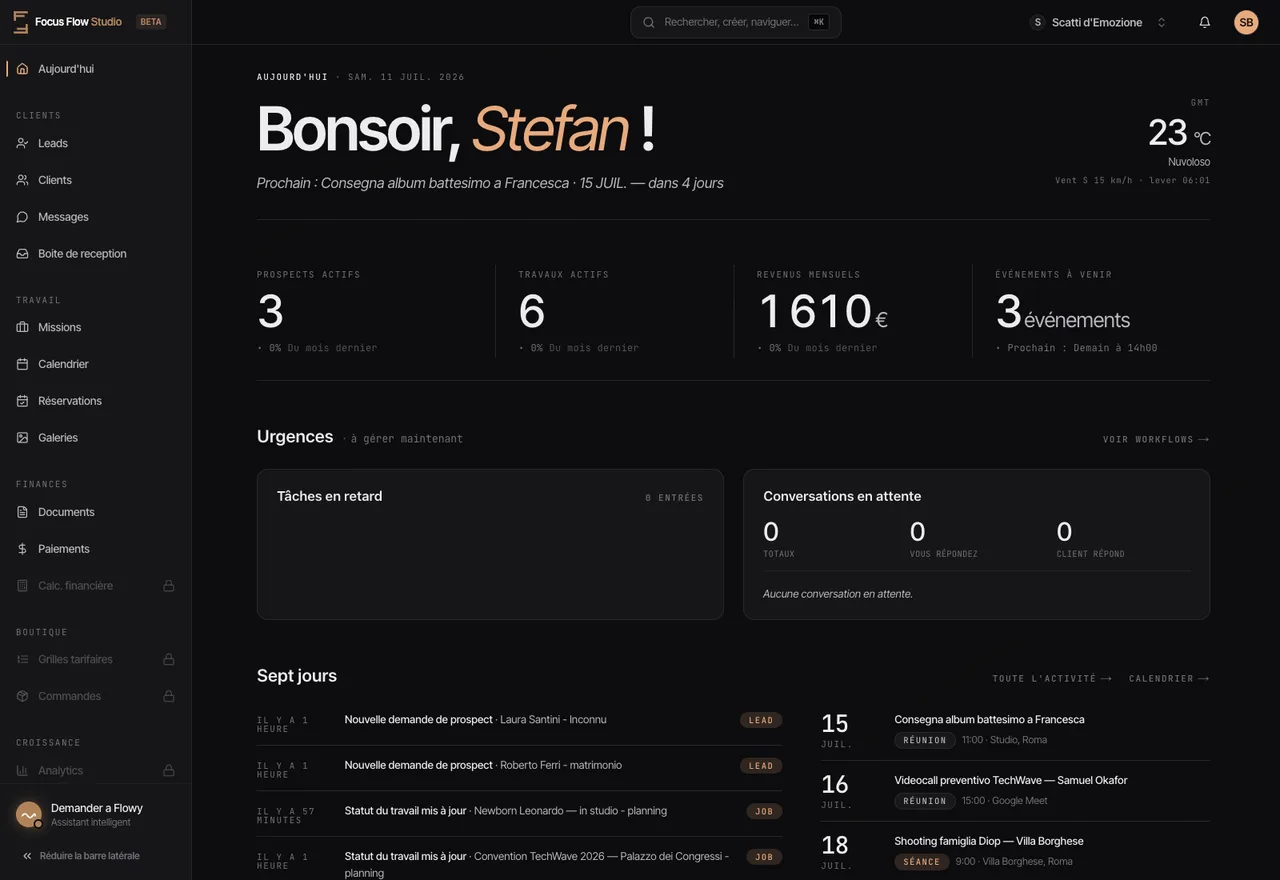The width and height of the screenshot is (1280, 880).
Task: Click the Clients sidebar icon
Action: pyautogui.click(x=23, y=180)
